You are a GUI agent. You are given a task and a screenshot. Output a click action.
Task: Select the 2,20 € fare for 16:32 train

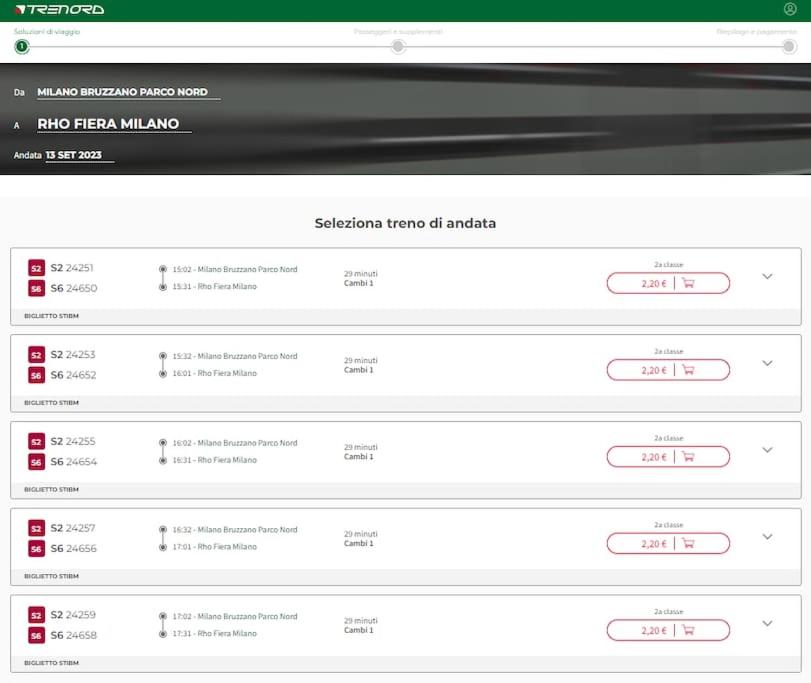(654, 544)
